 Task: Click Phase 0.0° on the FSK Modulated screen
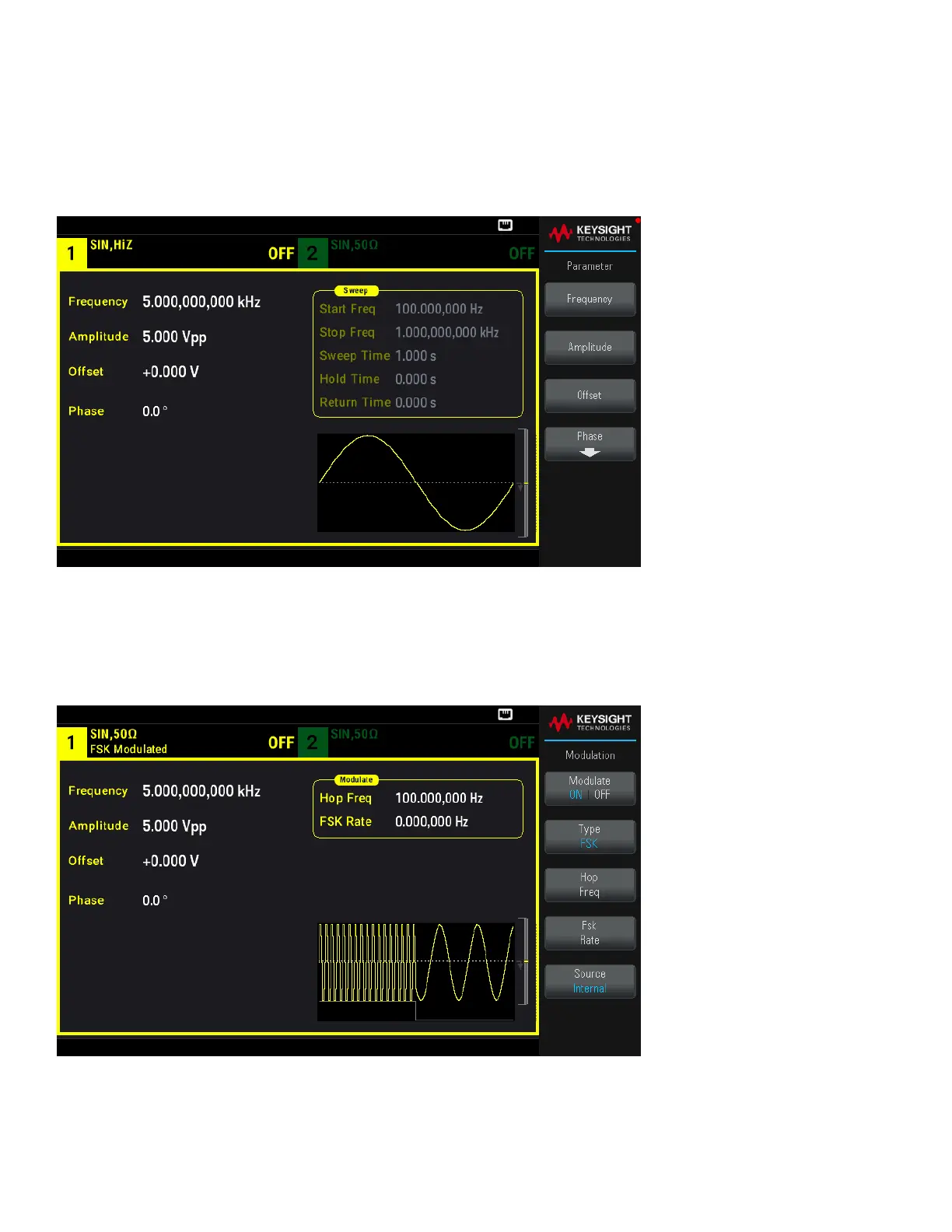155,900
